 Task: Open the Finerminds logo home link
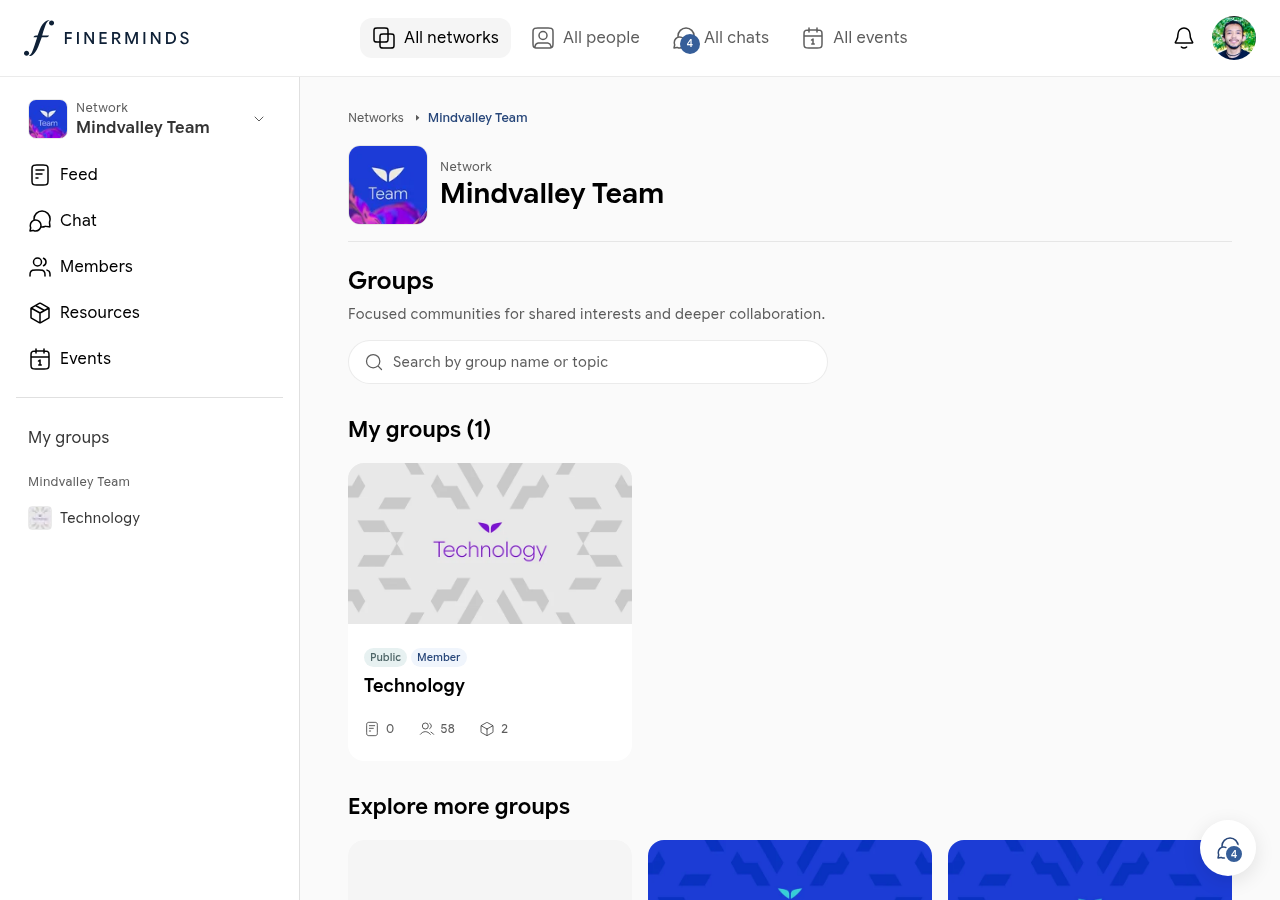(x=107, y=38)
